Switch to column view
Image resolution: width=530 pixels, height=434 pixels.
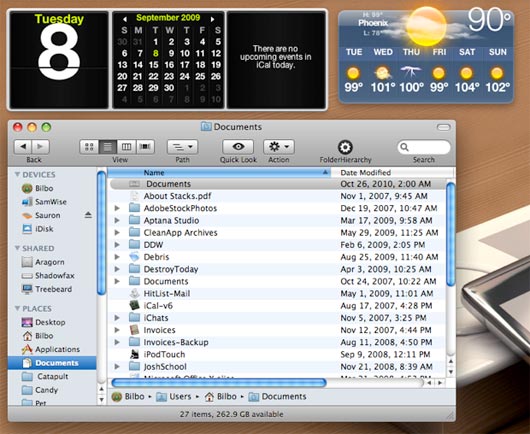126,147
